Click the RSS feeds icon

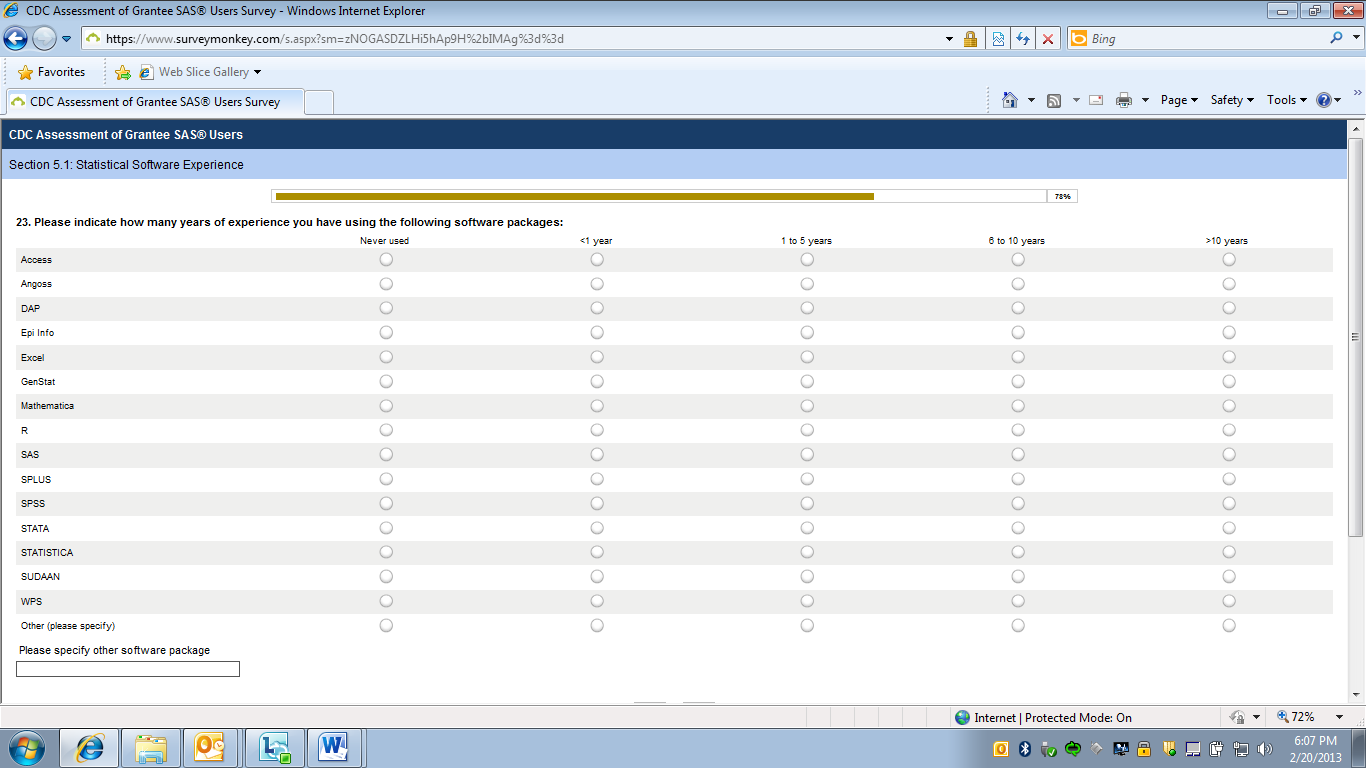point(1054,100)
